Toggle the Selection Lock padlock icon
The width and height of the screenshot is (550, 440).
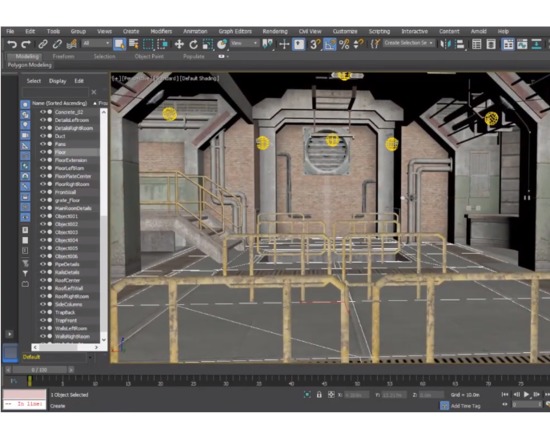(319, 395)
